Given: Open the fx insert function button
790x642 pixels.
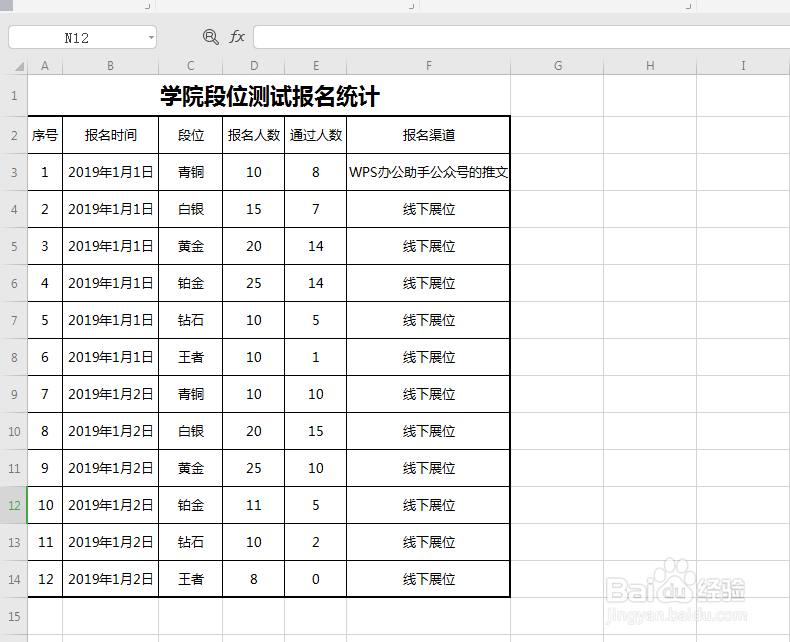Looking at the screenshot, I should point(237,37).
